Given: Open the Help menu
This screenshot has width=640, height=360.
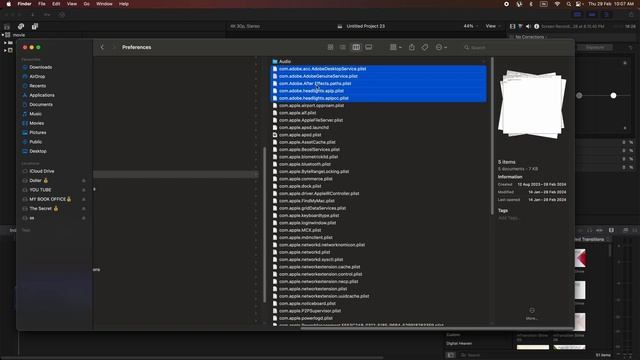Looking at the screenshot, I should [124, 4].
